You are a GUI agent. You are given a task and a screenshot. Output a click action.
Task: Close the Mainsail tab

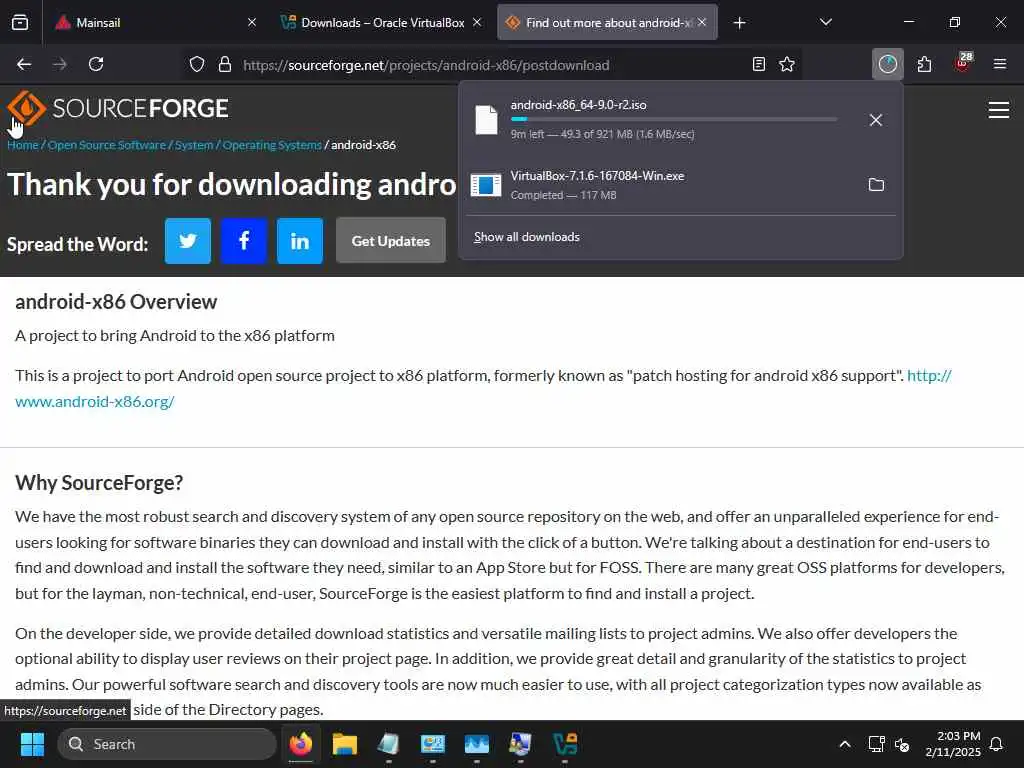252,22
